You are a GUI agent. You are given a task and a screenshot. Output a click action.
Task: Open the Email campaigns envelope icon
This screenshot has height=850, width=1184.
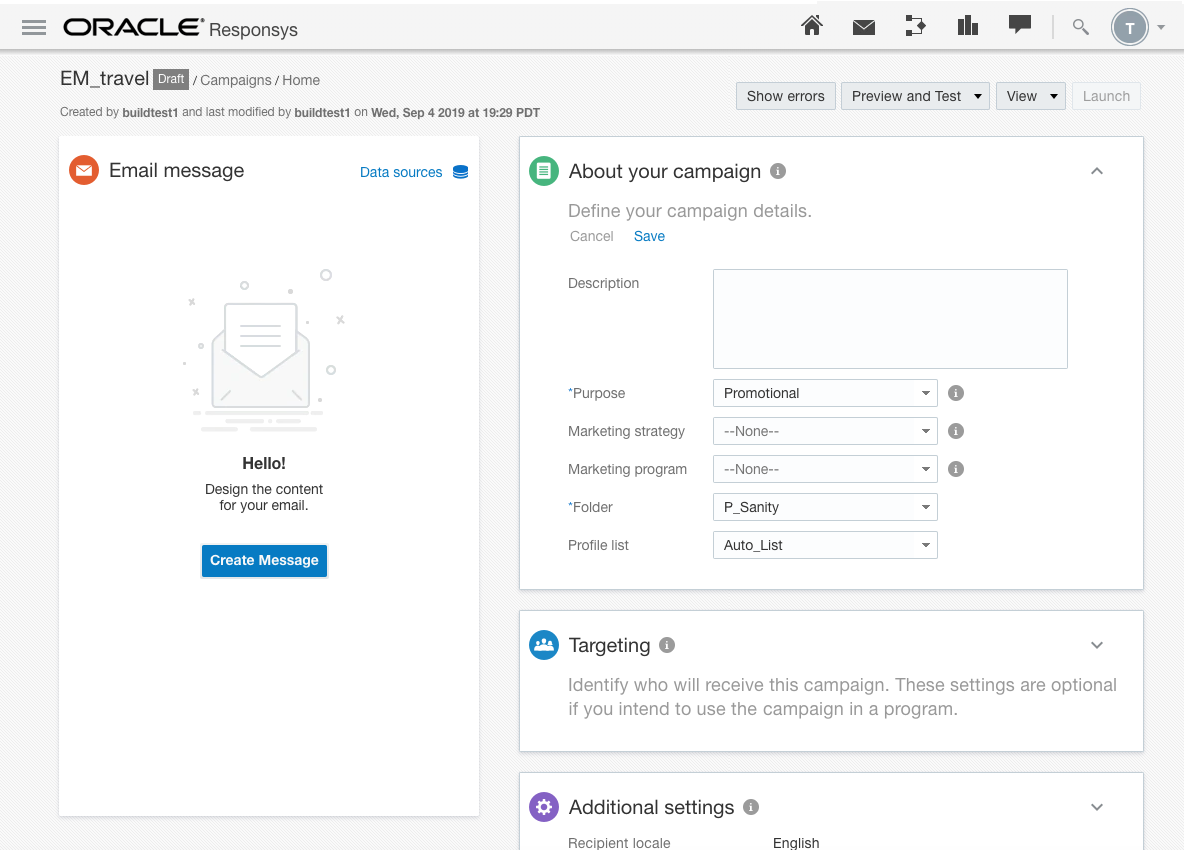864,26
